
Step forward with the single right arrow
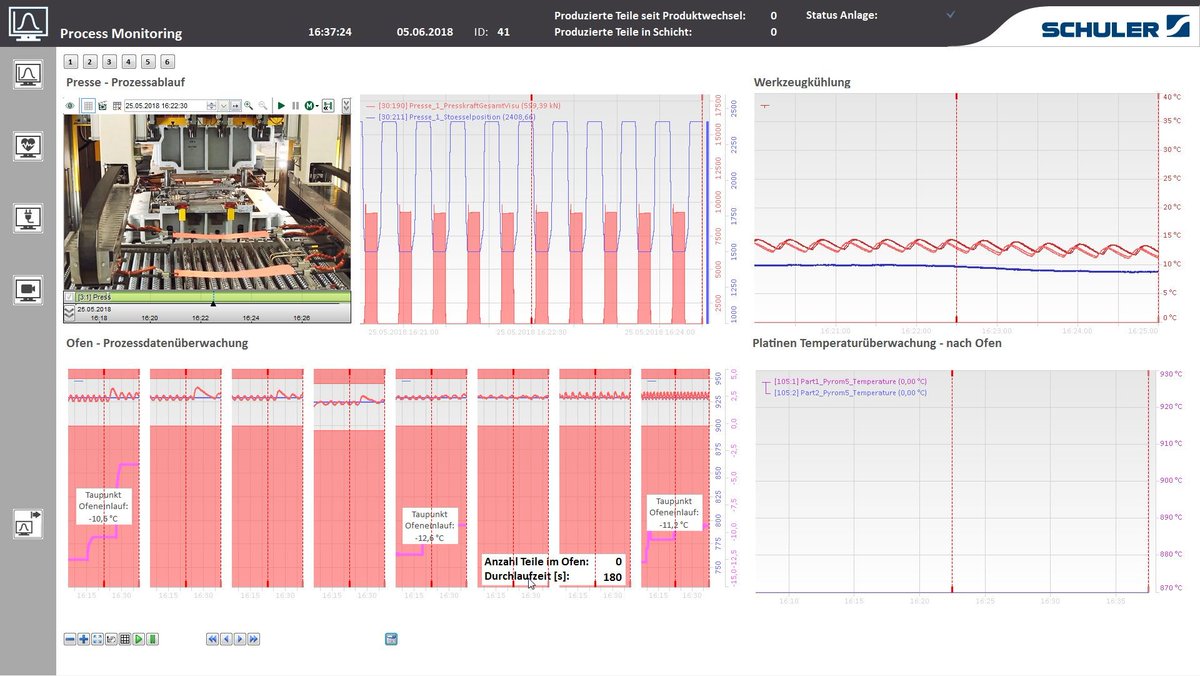(x=240, y=639)
